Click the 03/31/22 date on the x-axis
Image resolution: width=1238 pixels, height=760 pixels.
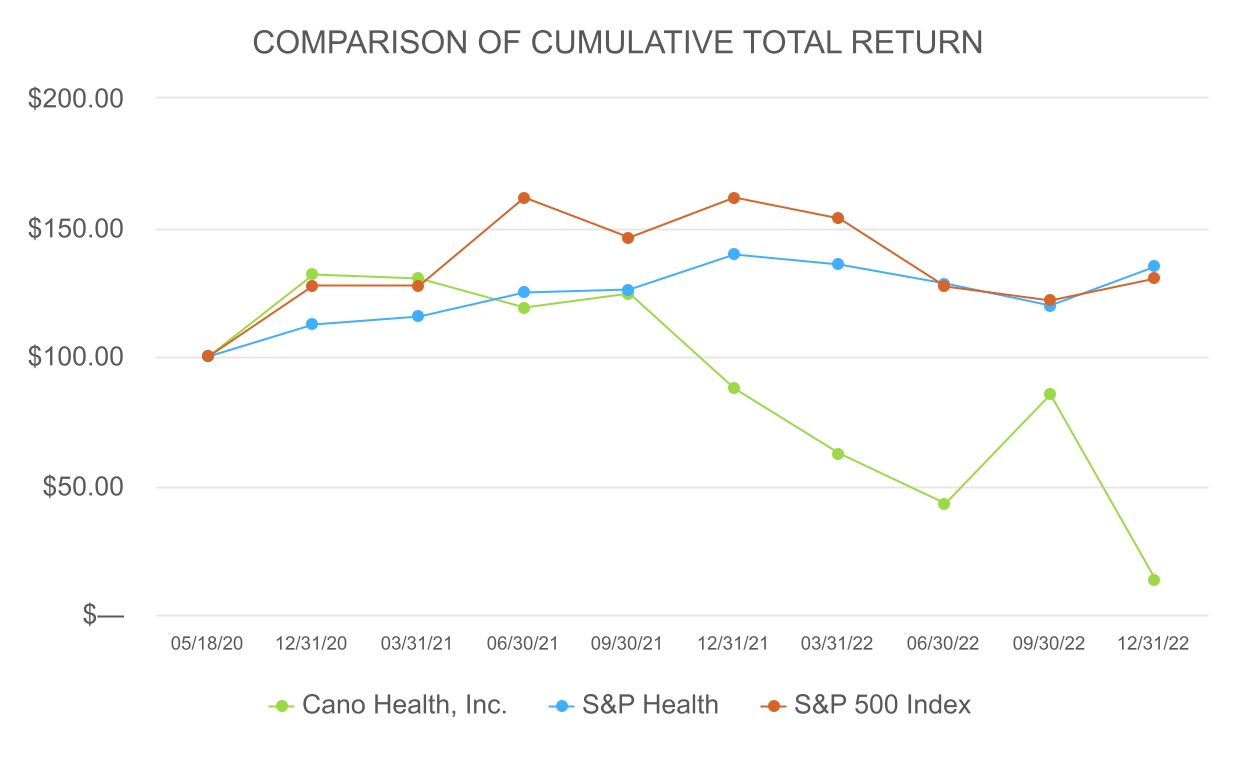(838, 644)
